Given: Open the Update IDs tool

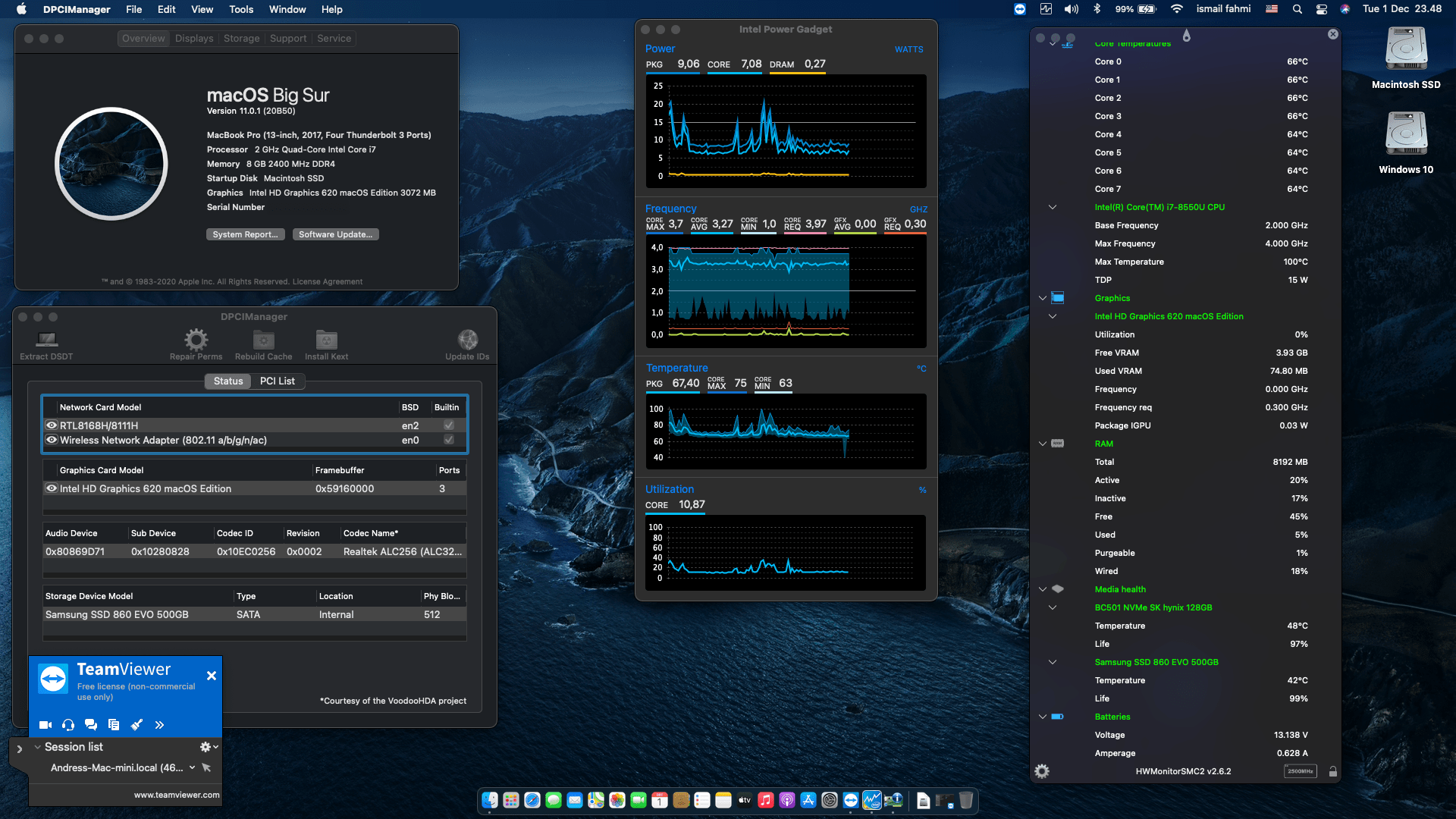Looking at the screenshot, I should tap(467, 341).
